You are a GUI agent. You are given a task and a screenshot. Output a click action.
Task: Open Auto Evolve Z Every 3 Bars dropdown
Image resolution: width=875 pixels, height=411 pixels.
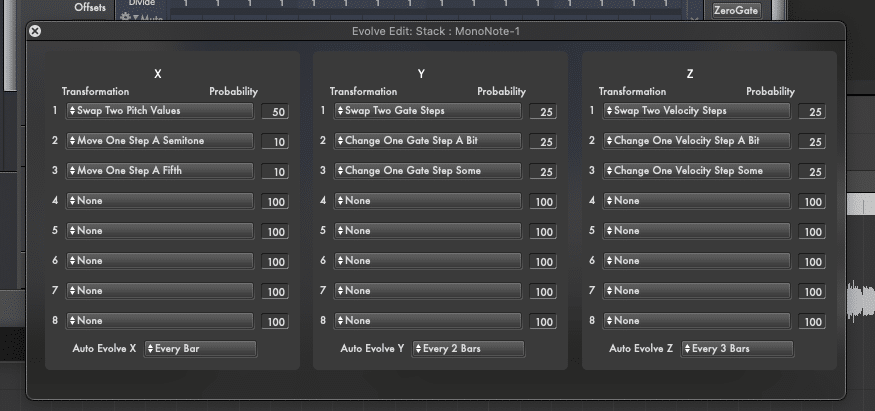[737, 349]
